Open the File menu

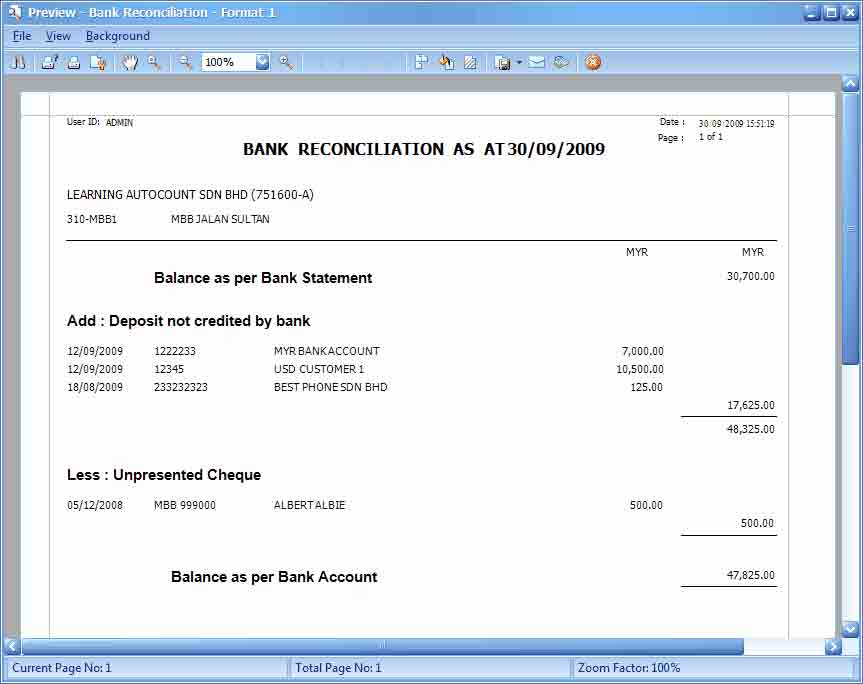(x=22, y=36)
